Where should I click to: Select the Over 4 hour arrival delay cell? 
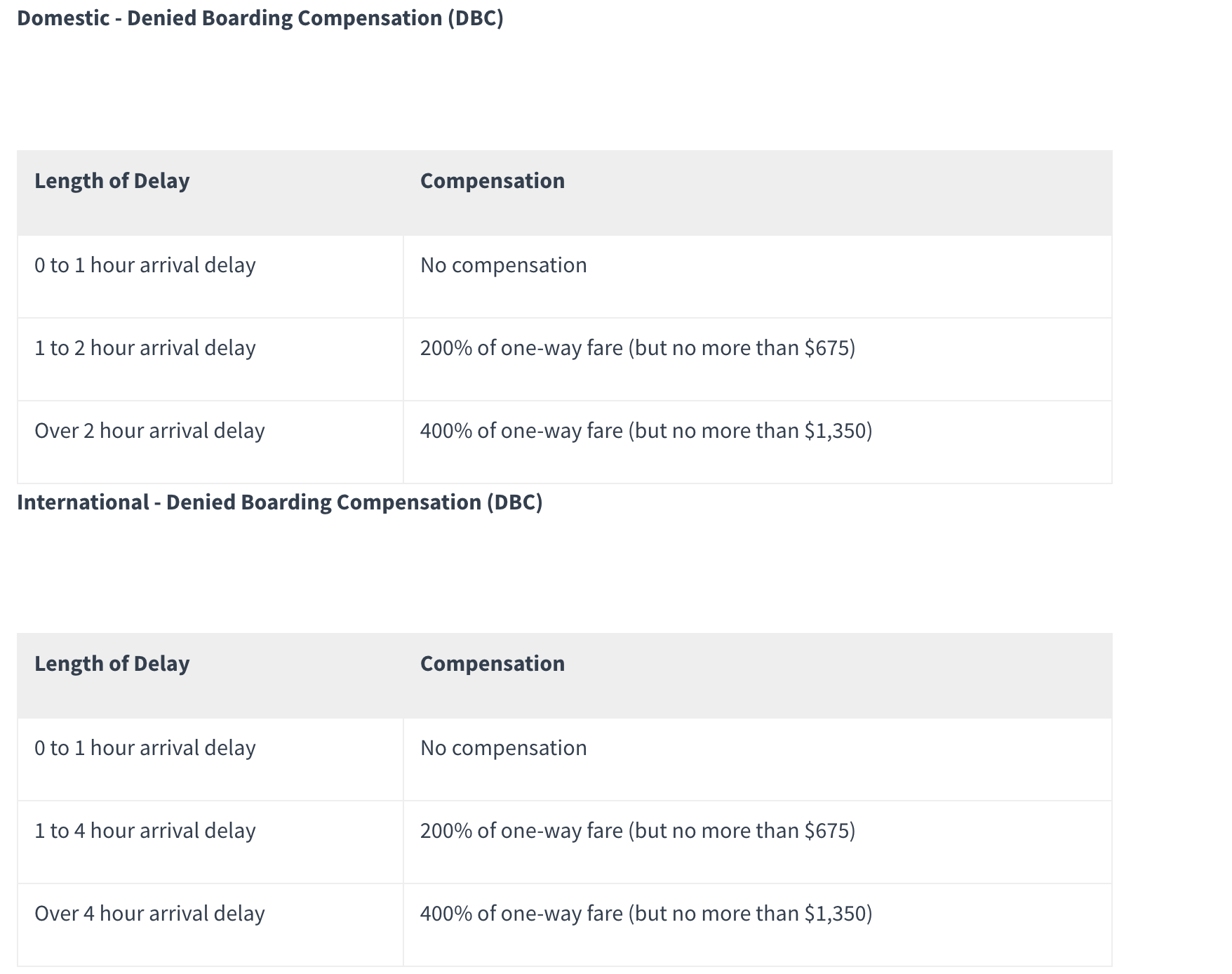(x=149, y=914)
